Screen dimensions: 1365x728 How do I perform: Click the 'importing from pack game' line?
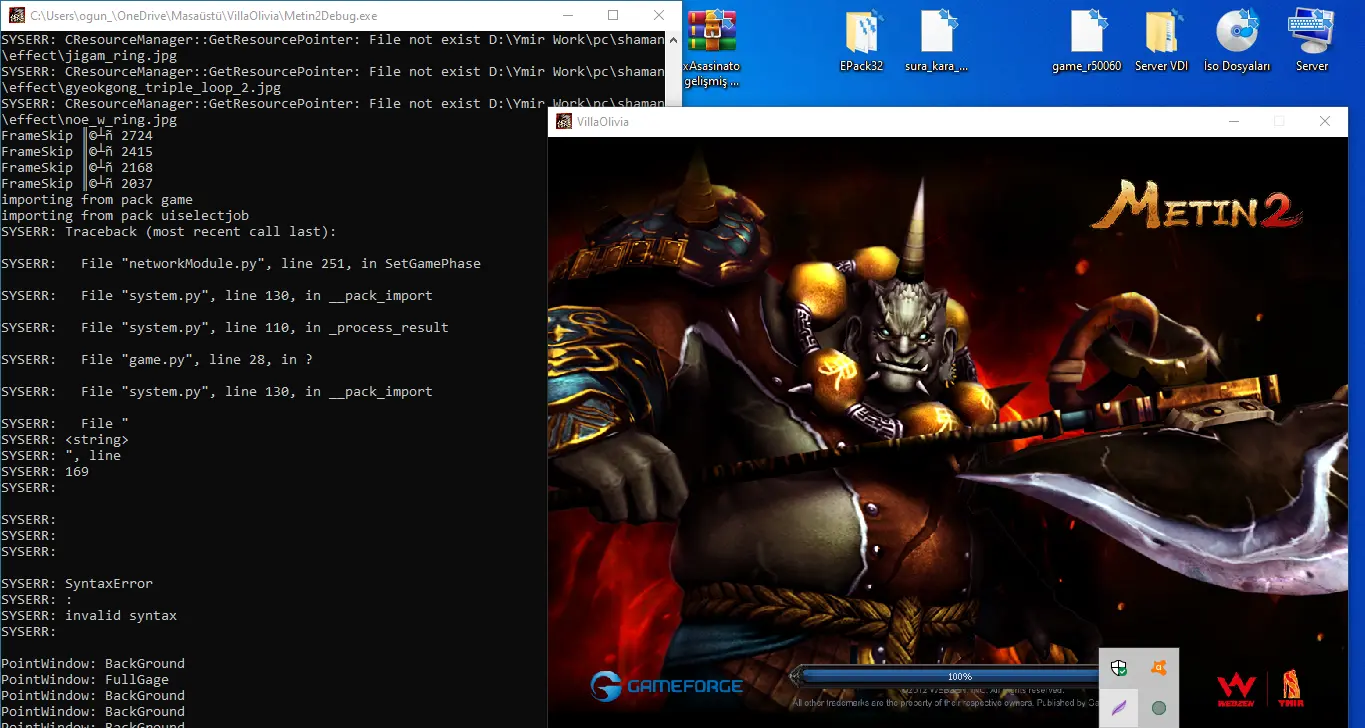97,200
